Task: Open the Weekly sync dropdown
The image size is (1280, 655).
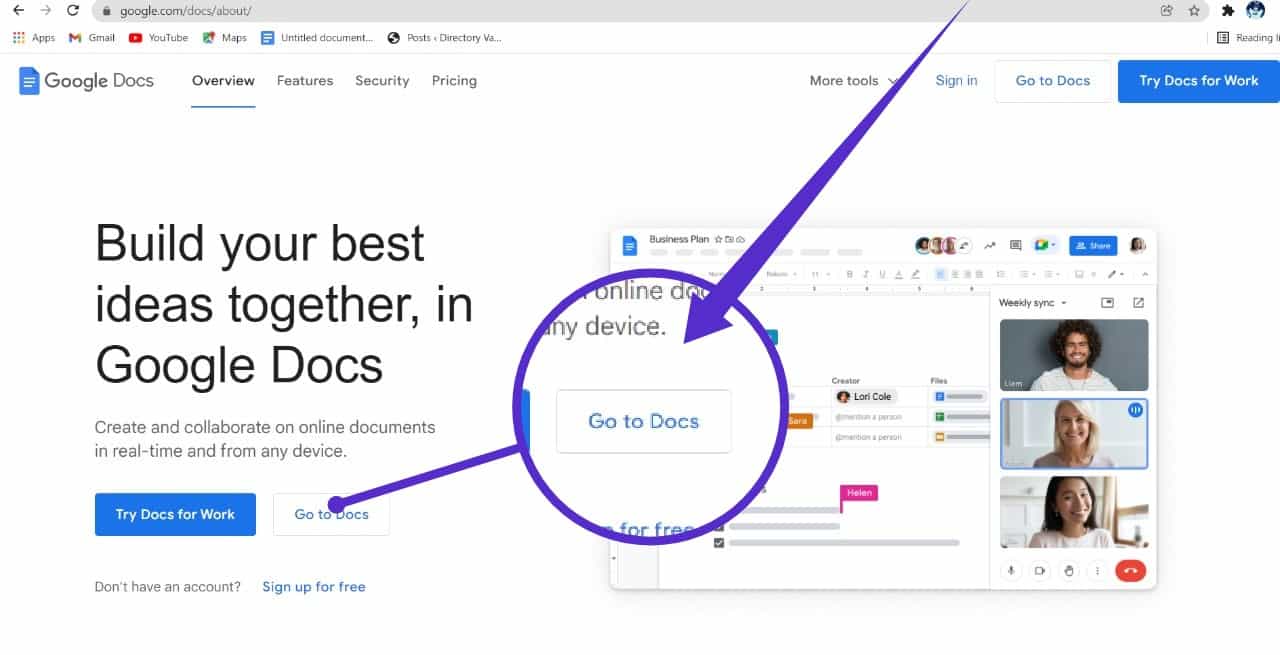Action: [1064, 302]
